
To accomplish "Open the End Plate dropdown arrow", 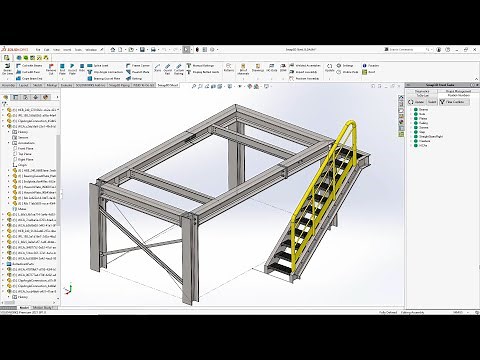I will click(x=62, y=79).
